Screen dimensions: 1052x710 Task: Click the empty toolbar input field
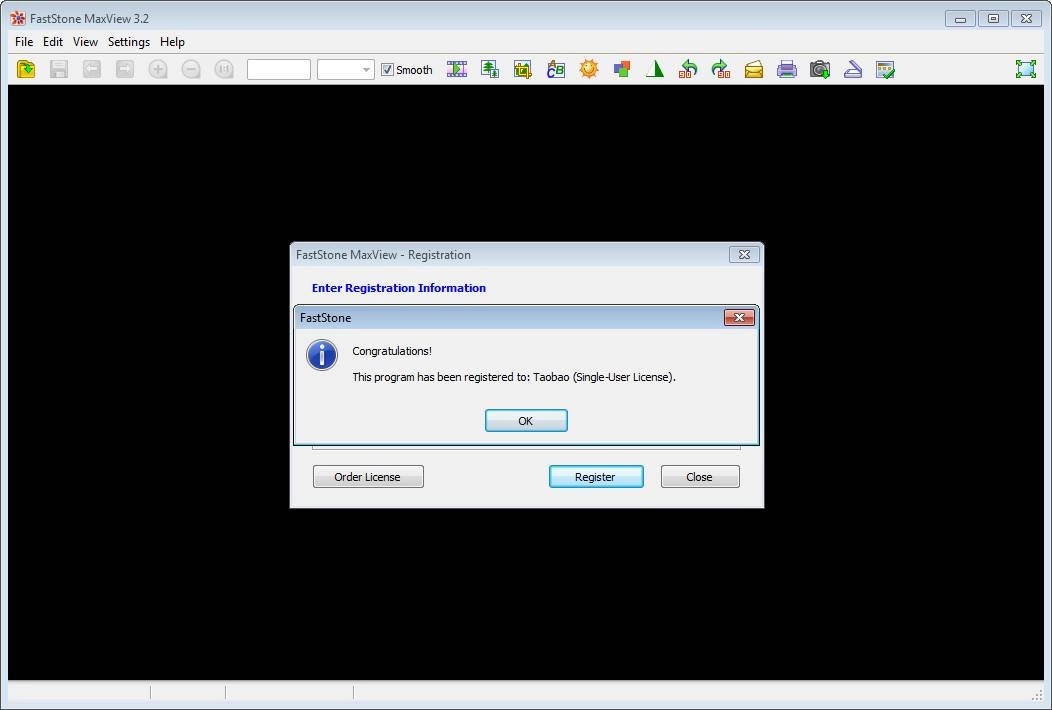pyautogui.click(x=278, y=70)
